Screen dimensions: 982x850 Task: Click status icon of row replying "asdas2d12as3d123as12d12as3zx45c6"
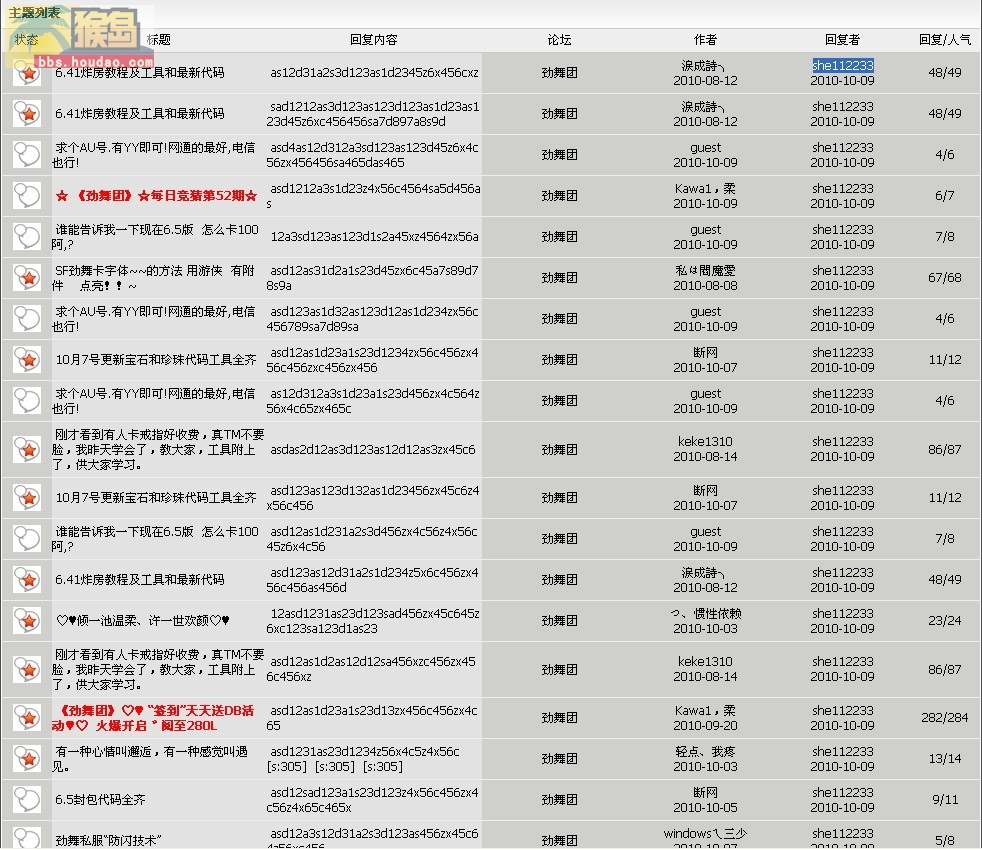27,449
